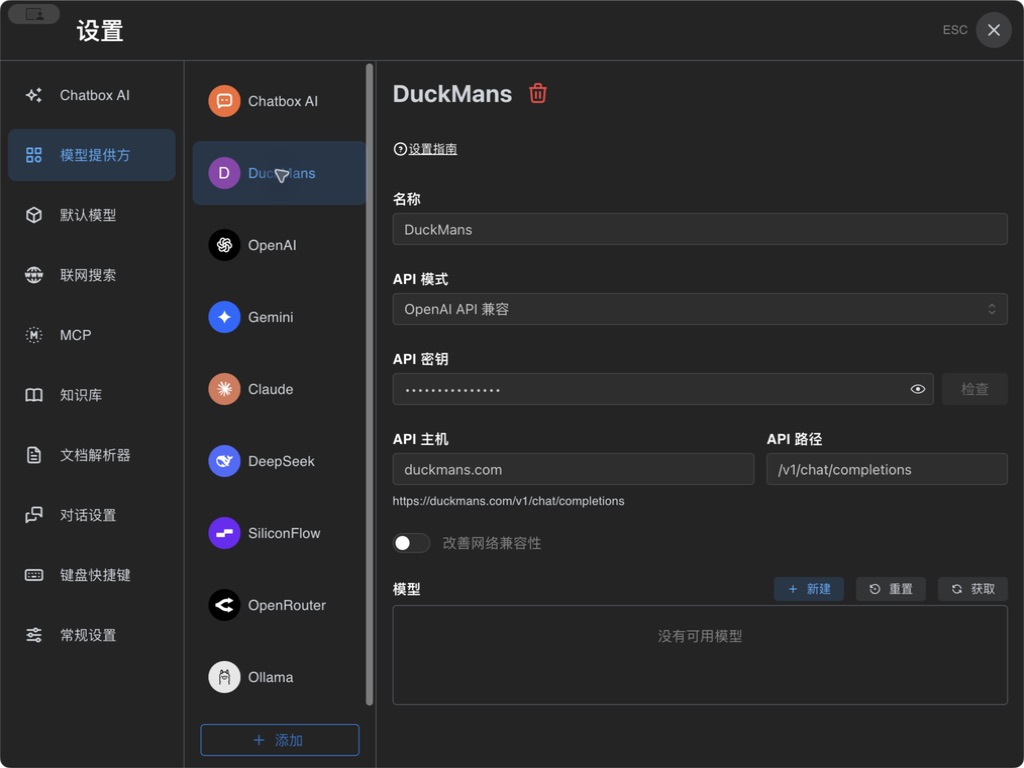Open the API 模式 dropdown
Image resolution: width=1024 pixels, height=768 pixels.
(699, 309)
